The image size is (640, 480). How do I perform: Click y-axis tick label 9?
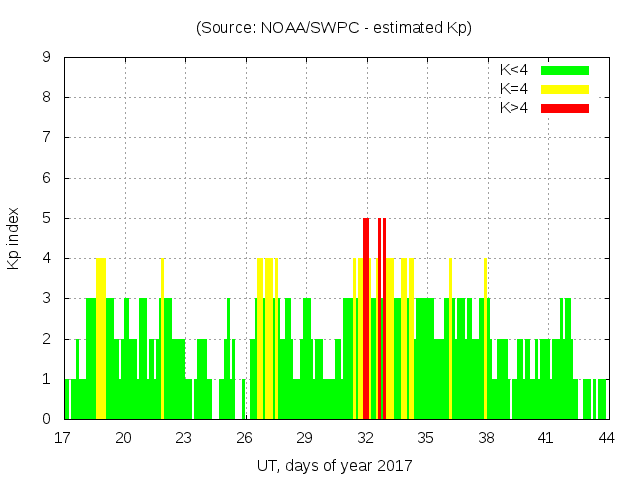[47, 58]
